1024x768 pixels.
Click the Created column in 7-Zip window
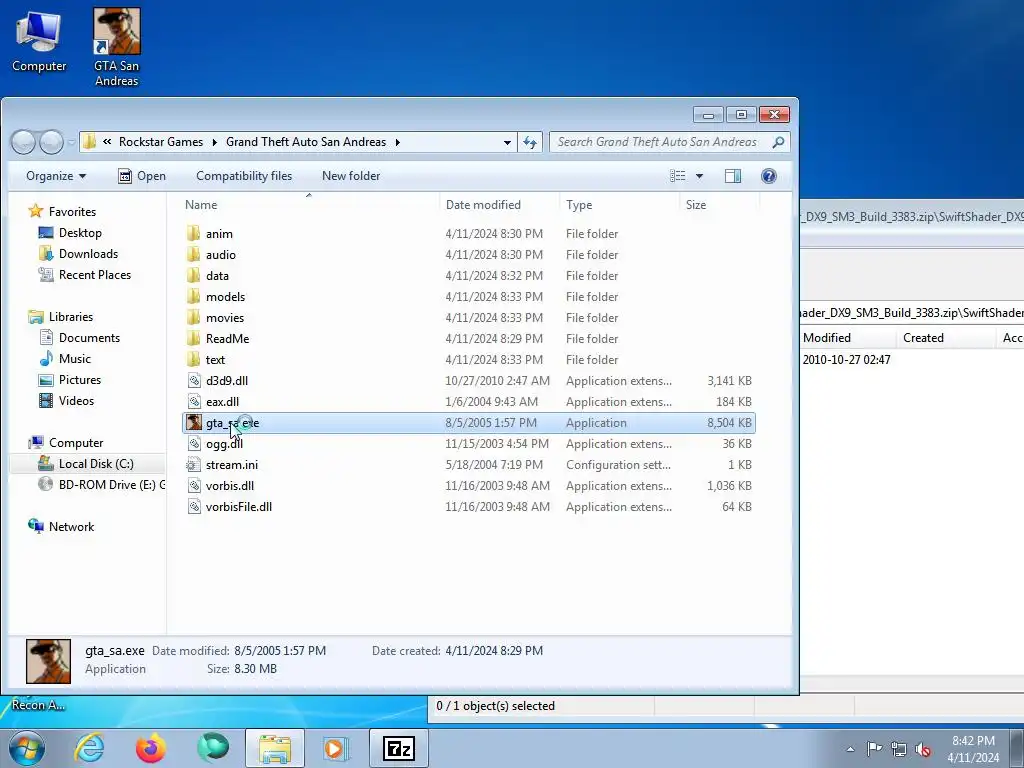944,338
